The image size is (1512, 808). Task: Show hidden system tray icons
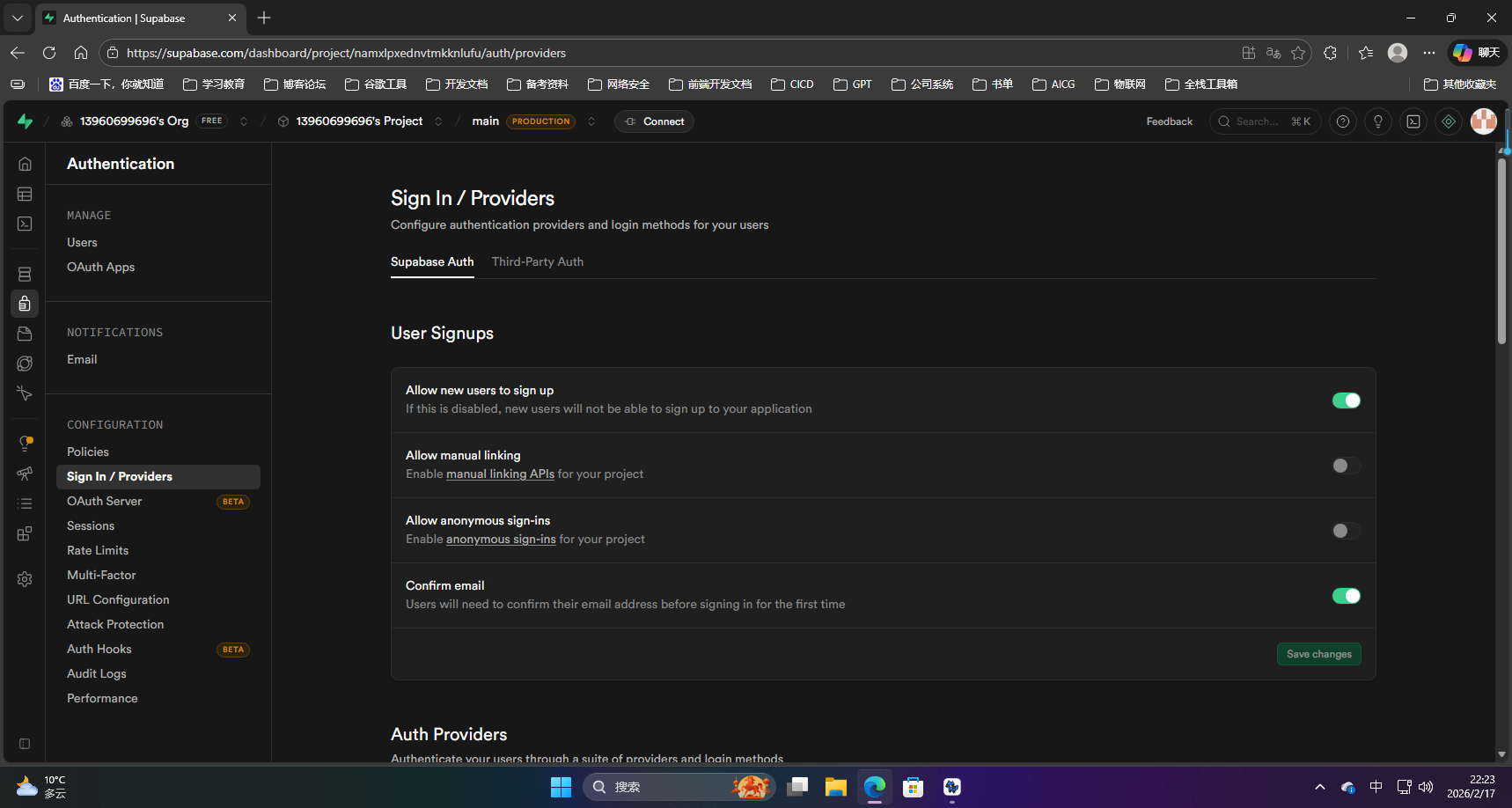click(x=1319, y=787)
